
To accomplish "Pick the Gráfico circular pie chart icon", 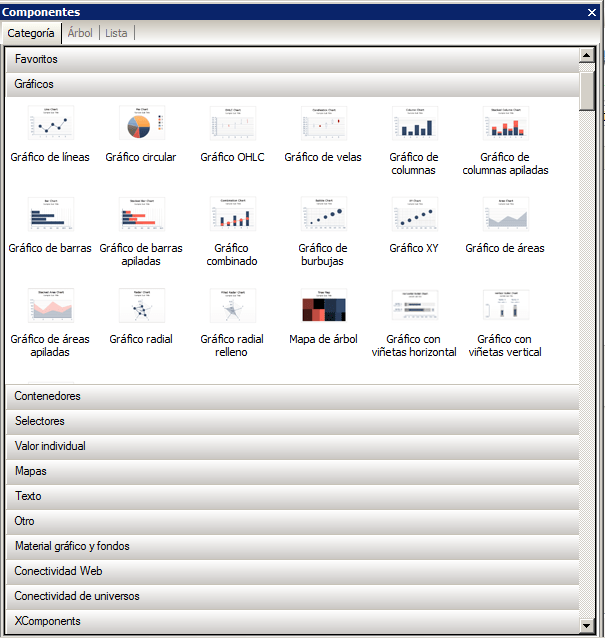I will coord(141,124).
